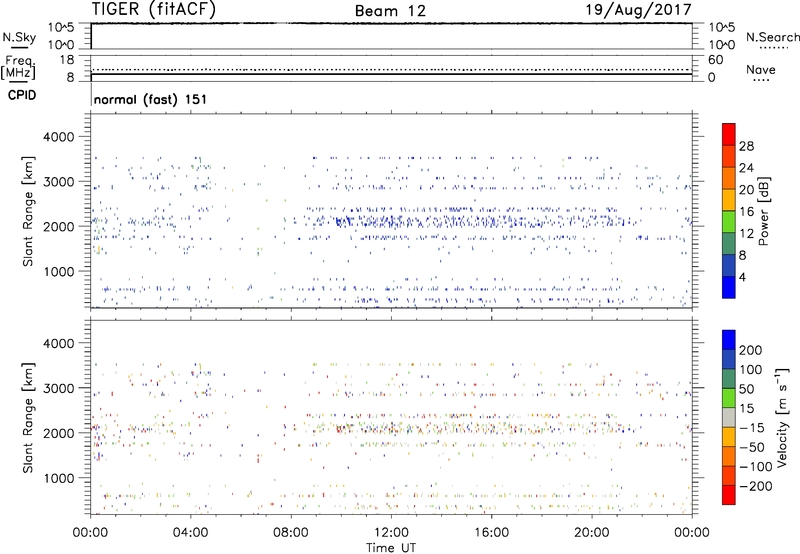Image resolution: width=800 pixels, height=554 pixels.
Task: Click the red 28 dB power color segment
Action: pos(729,134)
